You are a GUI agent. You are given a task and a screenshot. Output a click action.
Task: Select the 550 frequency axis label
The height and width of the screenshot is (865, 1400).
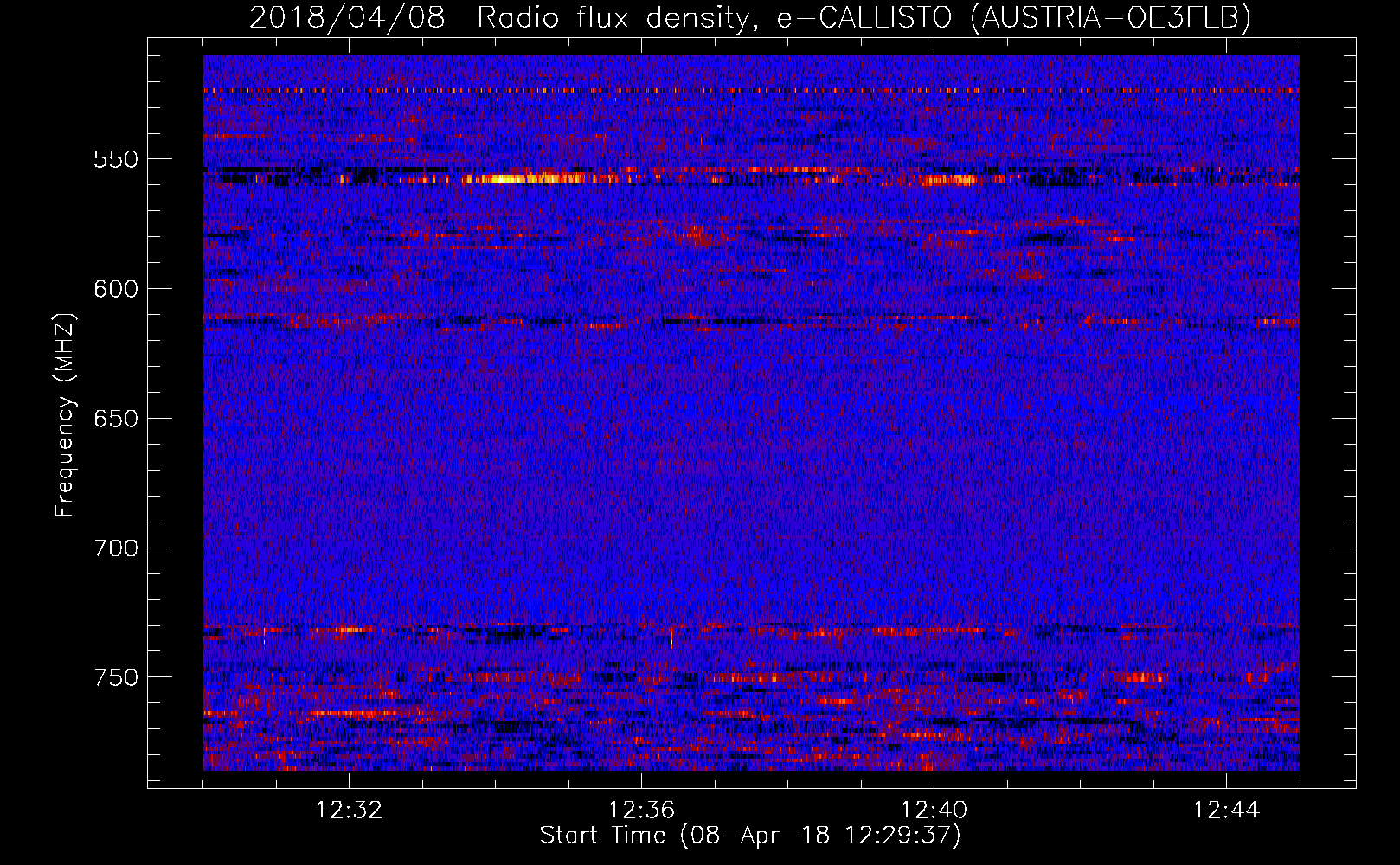[x=116, y=159]
